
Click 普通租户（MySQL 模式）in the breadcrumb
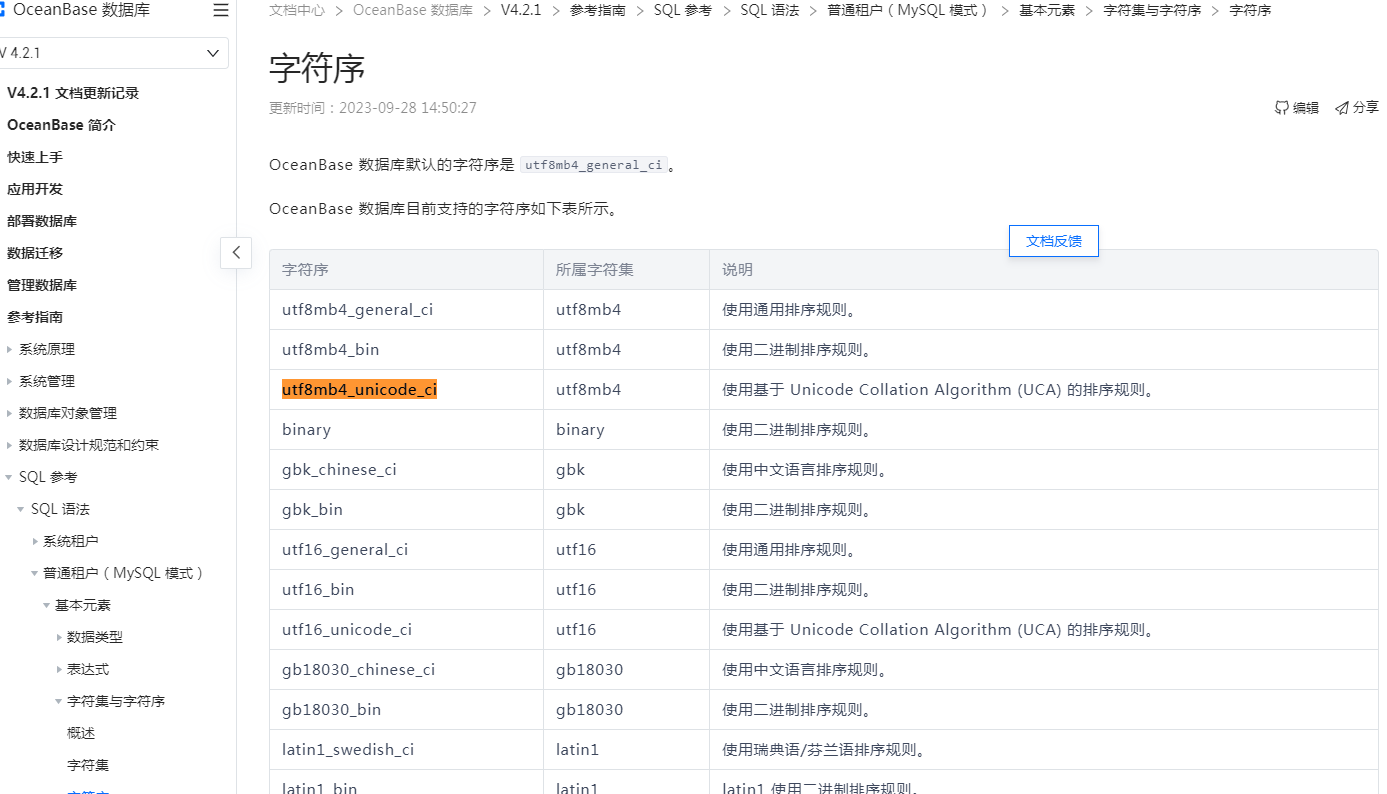[909, 10]
